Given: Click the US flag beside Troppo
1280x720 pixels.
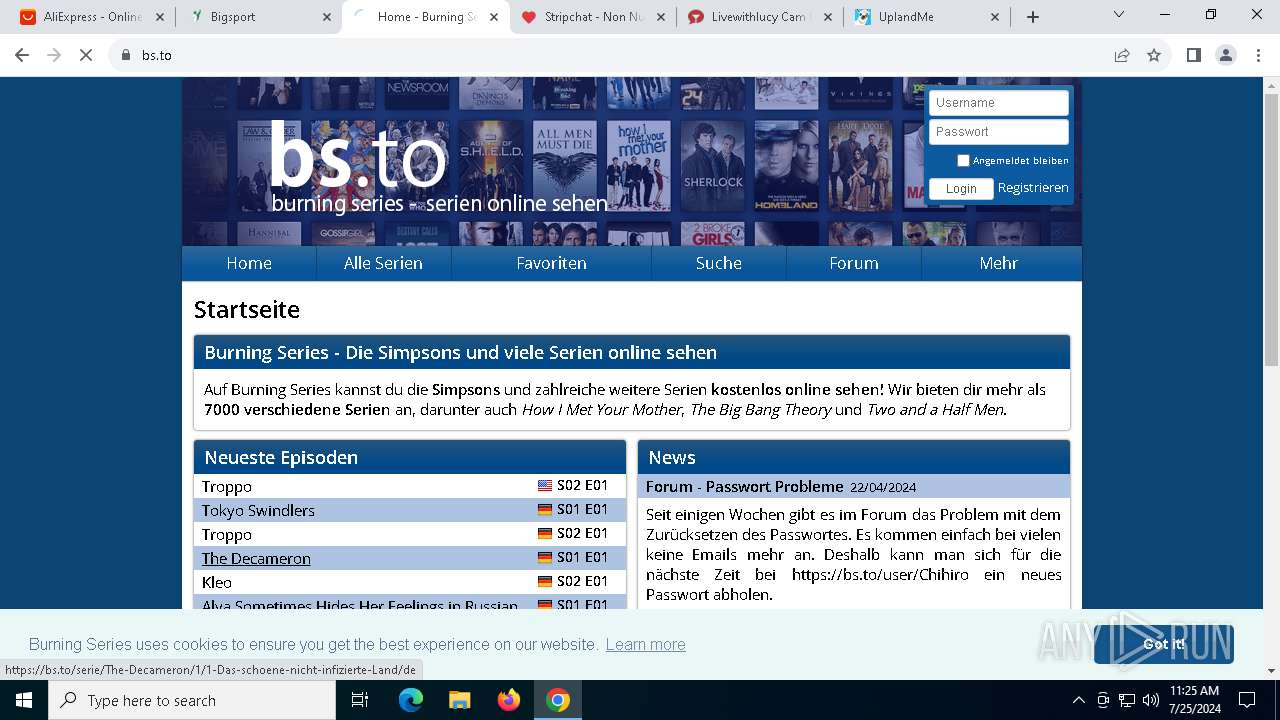Looking at the screenshot, I should tap(545, 485).
